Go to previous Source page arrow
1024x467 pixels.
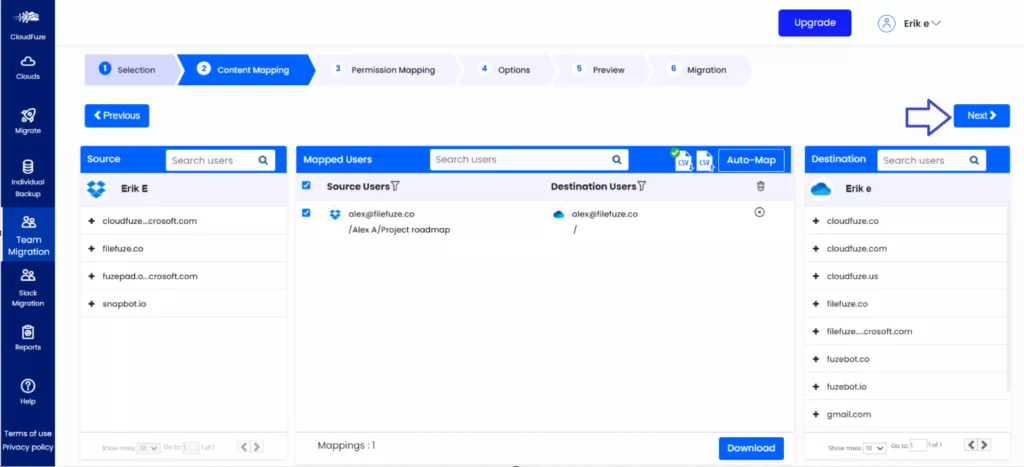(x=244, y=447)
